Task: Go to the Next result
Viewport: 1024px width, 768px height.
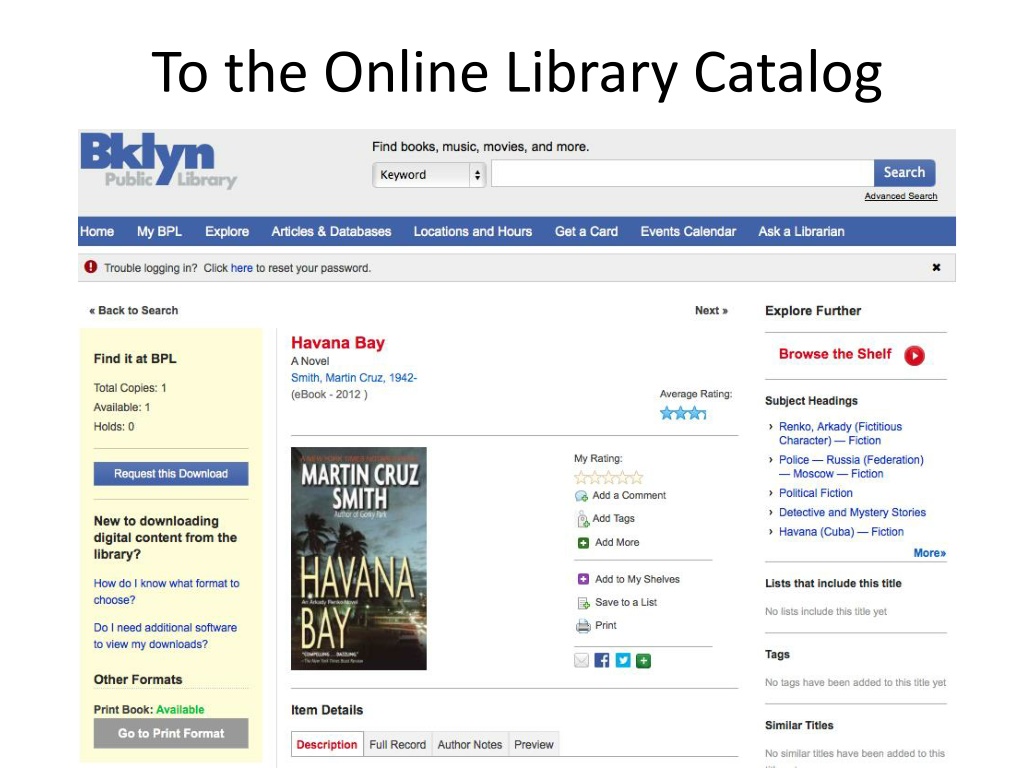Action: click(x=711, y=310)
